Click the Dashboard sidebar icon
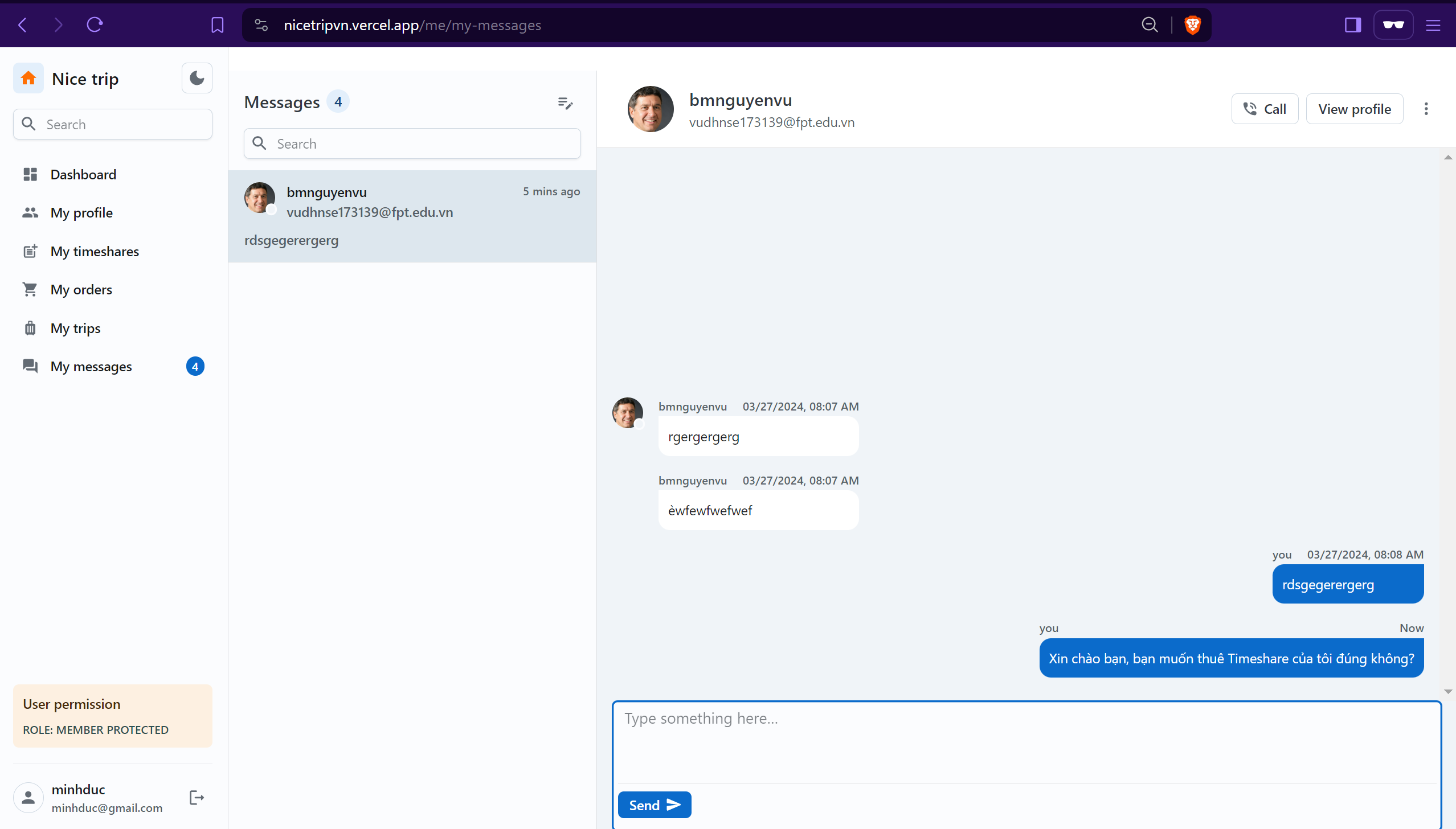Screen dimensions: 1456x829 (29, 174)
